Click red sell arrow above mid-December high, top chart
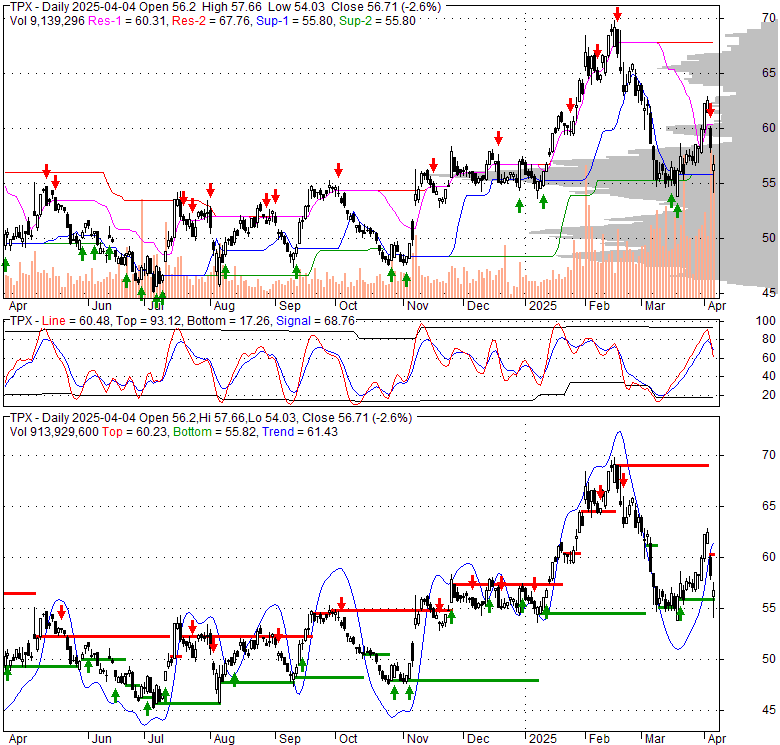The height and width of the screenshot is (745, 780). point(498,138)
